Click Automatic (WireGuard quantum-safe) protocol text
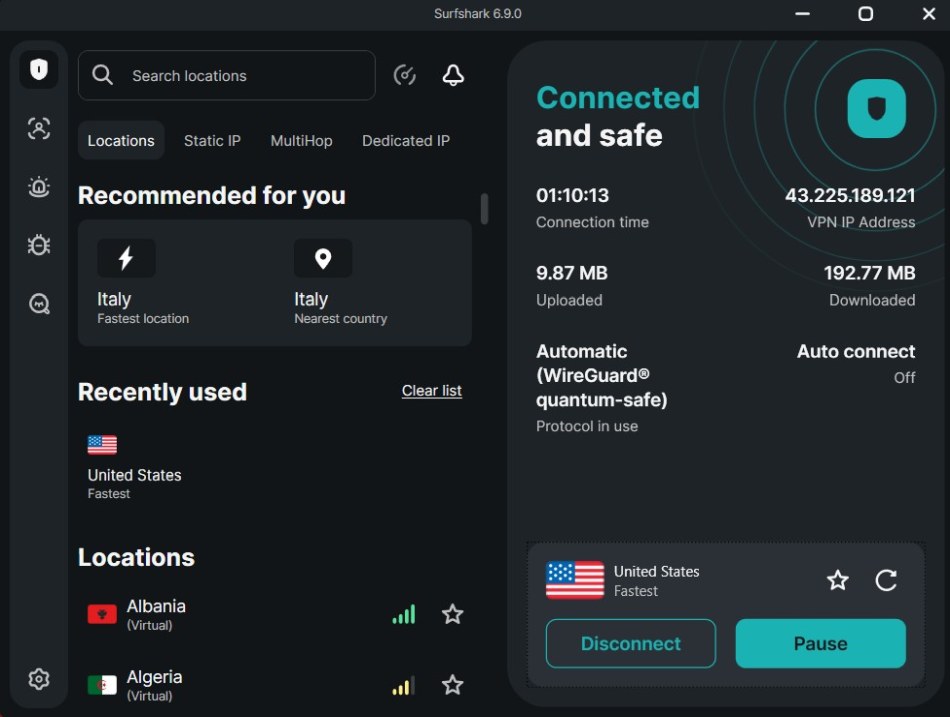Screen dimensions: 950x717 [x=602, y=376]
